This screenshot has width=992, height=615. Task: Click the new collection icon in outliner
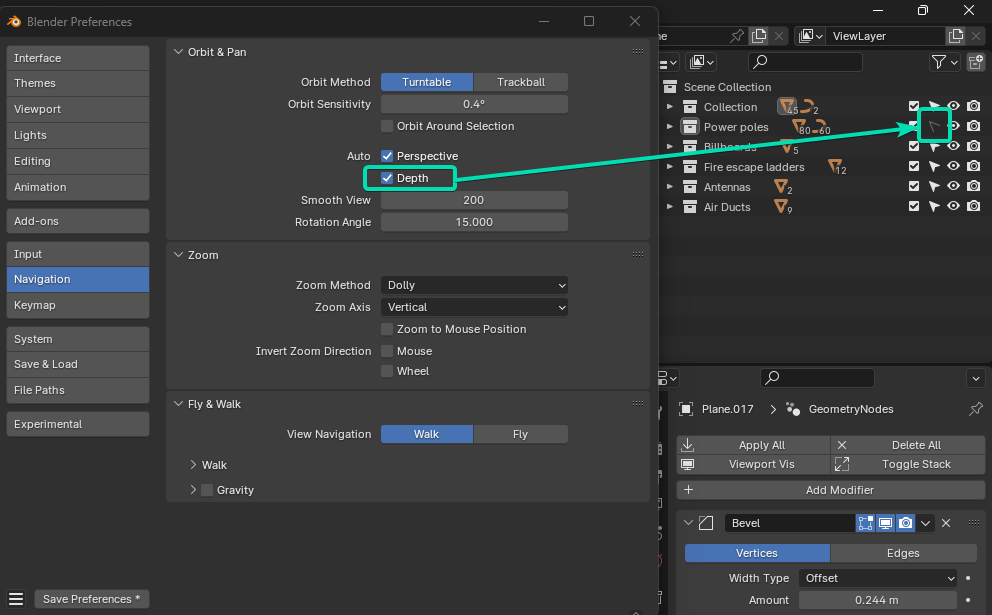click(976, 62)
